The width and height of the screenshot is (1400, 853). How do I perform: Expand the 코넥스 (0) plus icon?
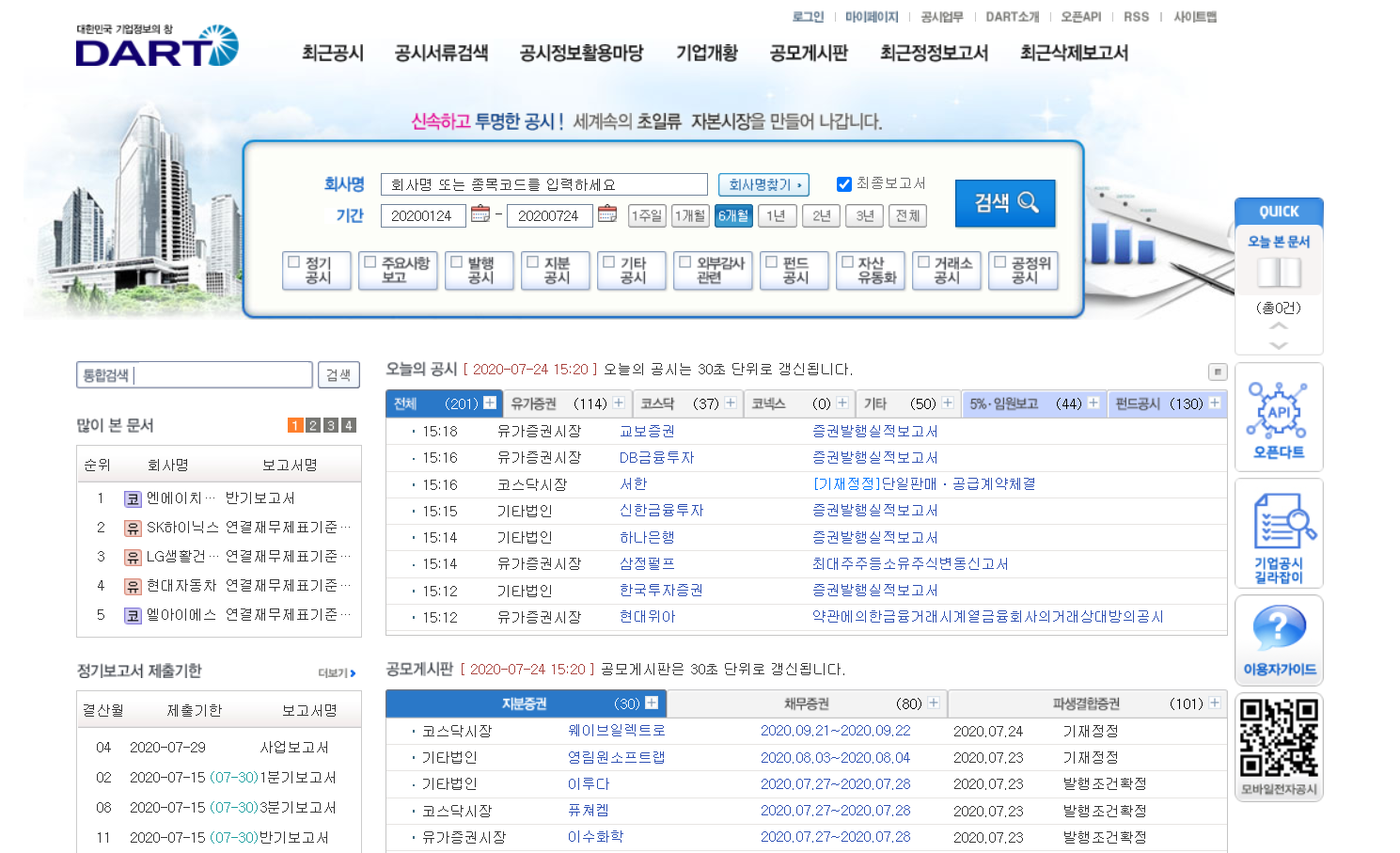click(x=842, y=403)
